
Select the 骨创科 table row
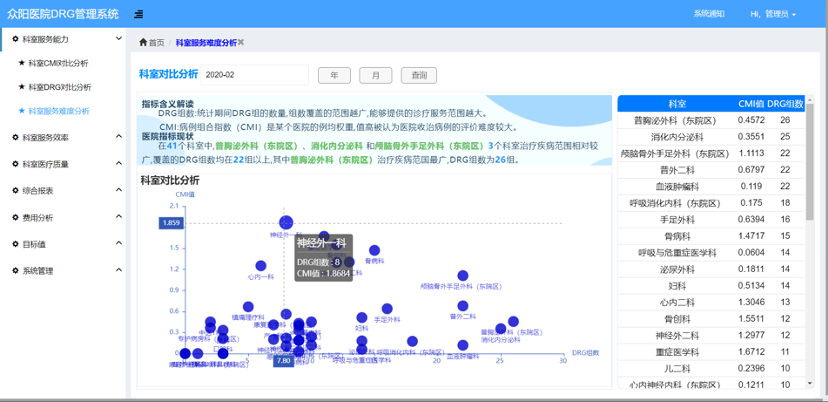coord(711,319)
